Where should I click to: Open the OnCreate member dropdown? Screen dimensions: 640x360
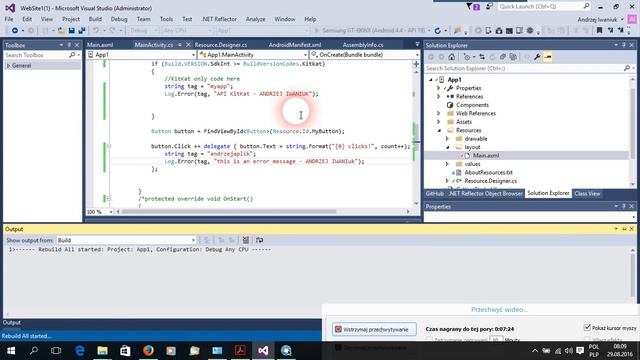click(x=365, y=55)
